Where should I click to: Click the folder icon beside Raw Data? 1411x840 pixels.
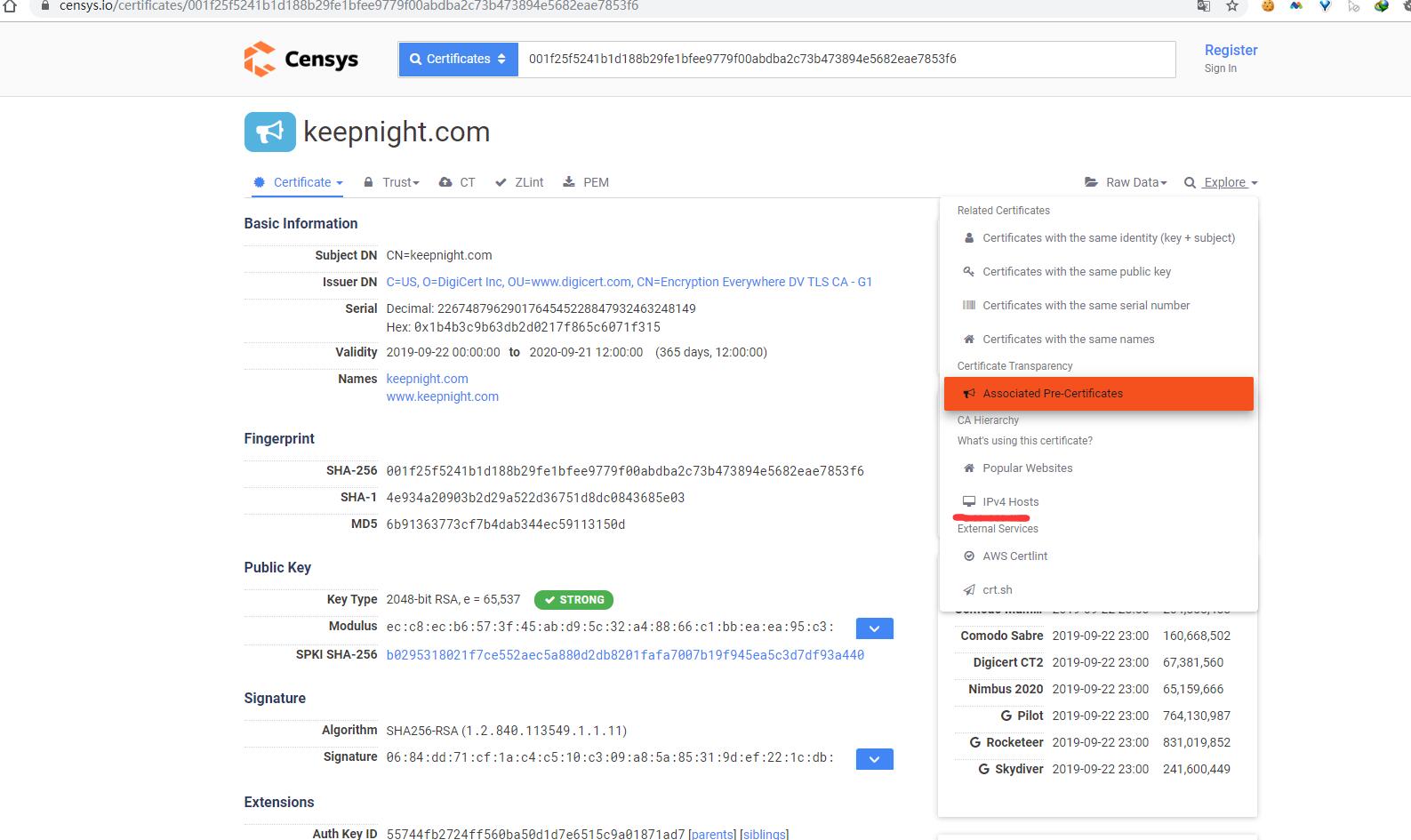tap(1091, 182)
